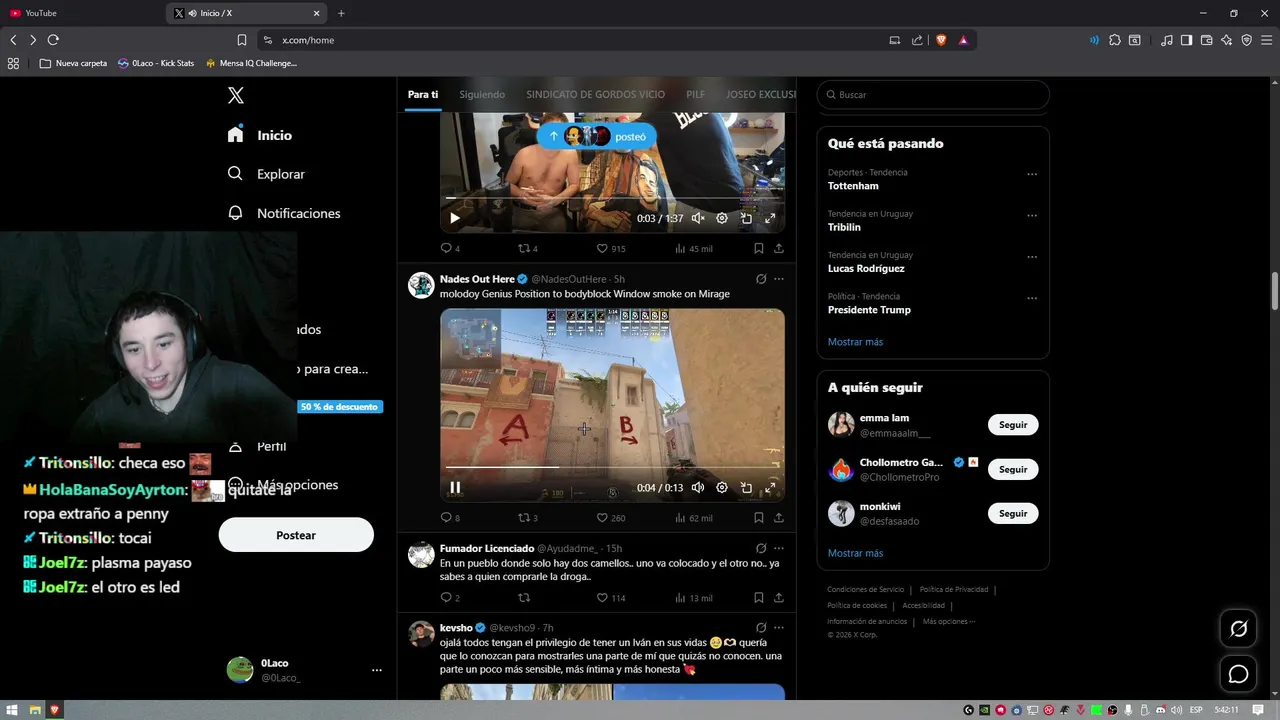Bookmark the post with 45 mil views
Screen dimensions: 1280x720
(759, 248)
